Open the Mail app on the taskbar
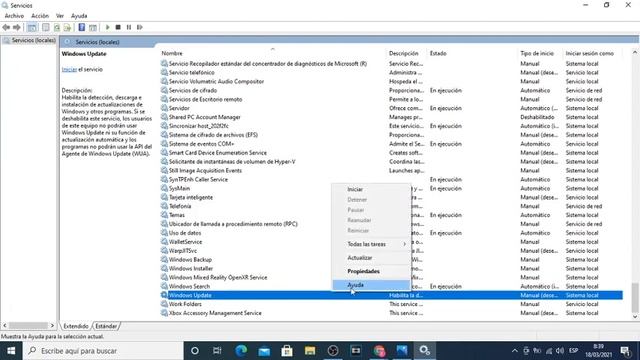The height and width of the screenshot is (360, 640). point(264,351)
